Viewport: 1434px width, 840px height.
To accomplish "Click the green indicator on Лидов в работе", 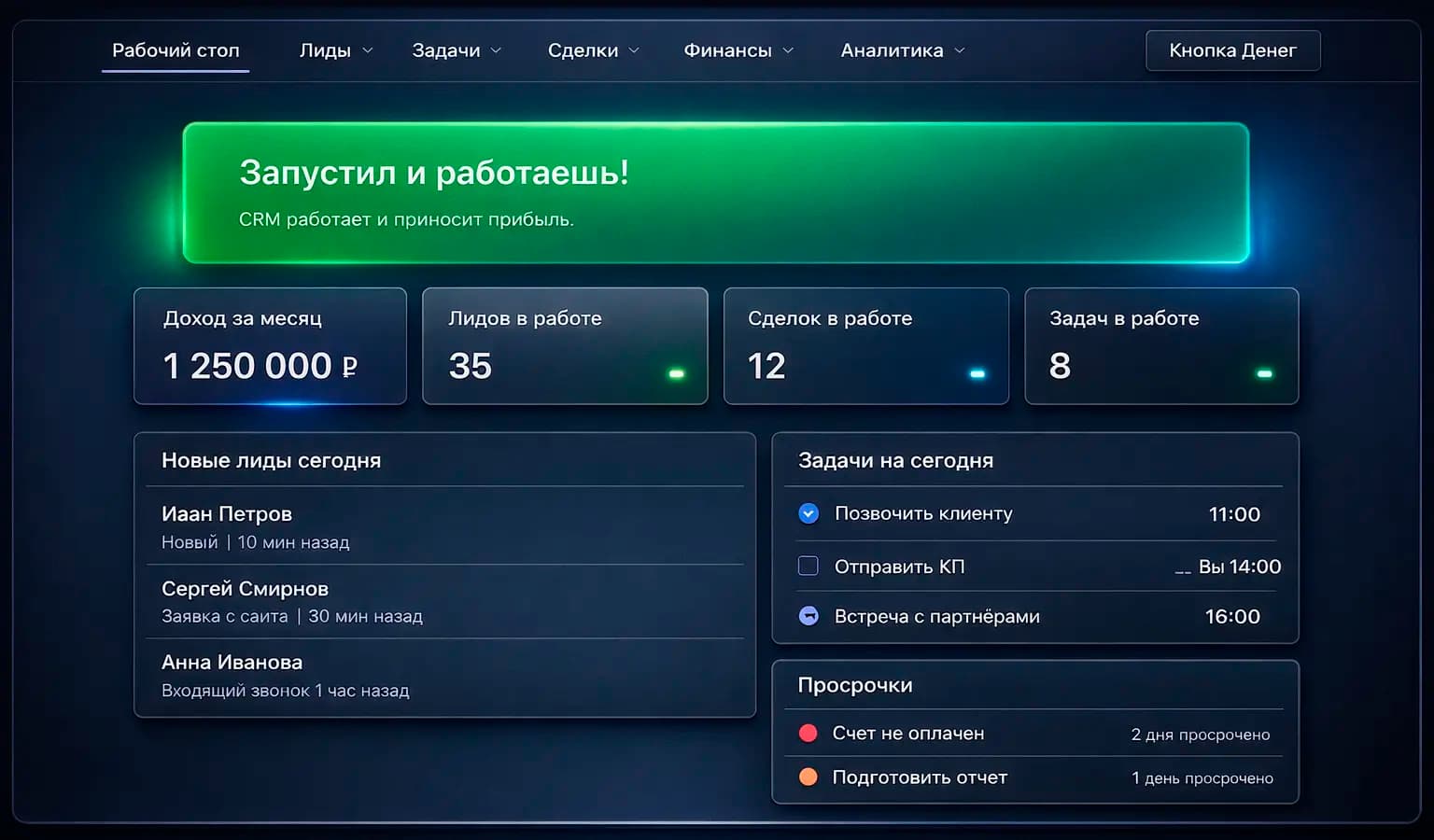I will coord(677,373).
